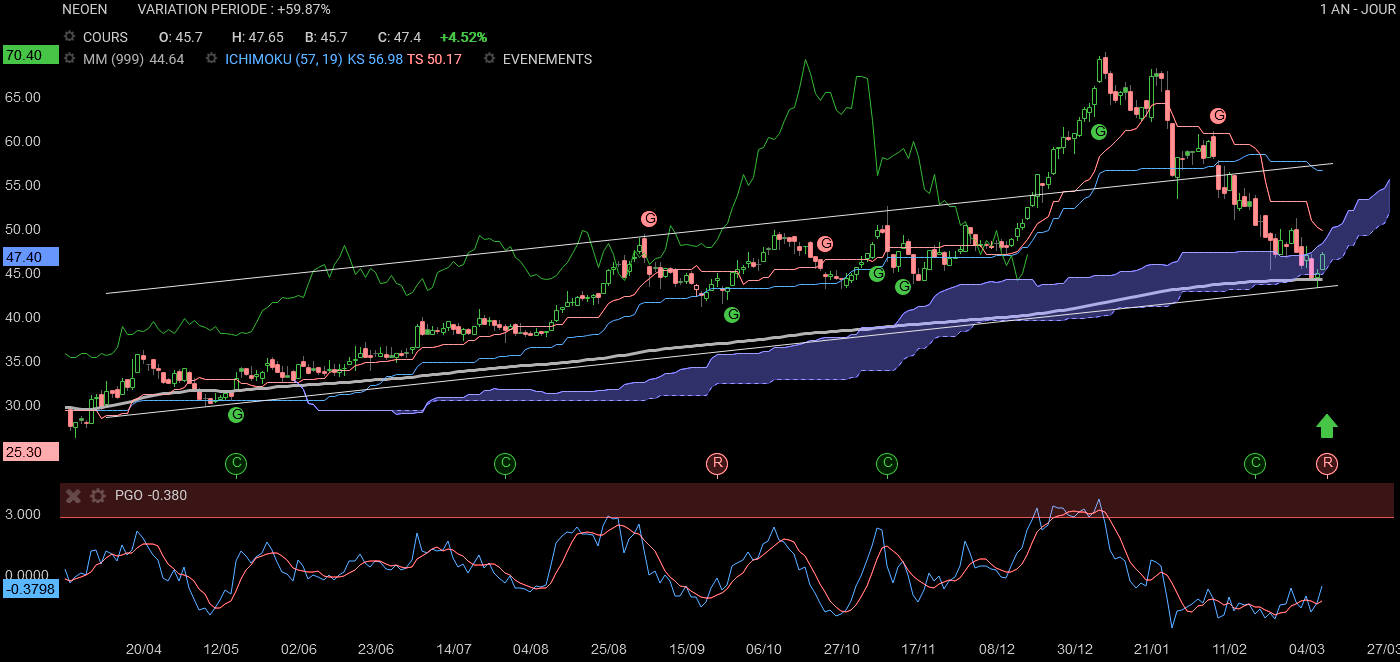1400x662 pixels.
Task: Click the blue -0.3798 PGO value tag
Action: pos(30,589)
